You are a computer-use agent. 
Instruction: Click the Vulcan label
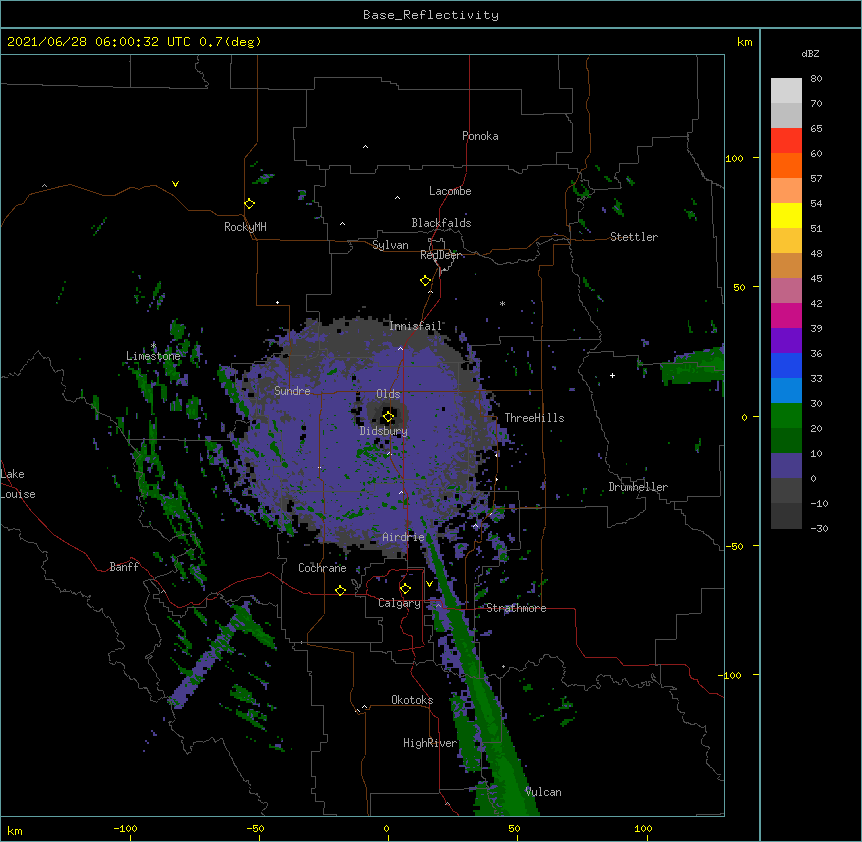coord(543,792)
